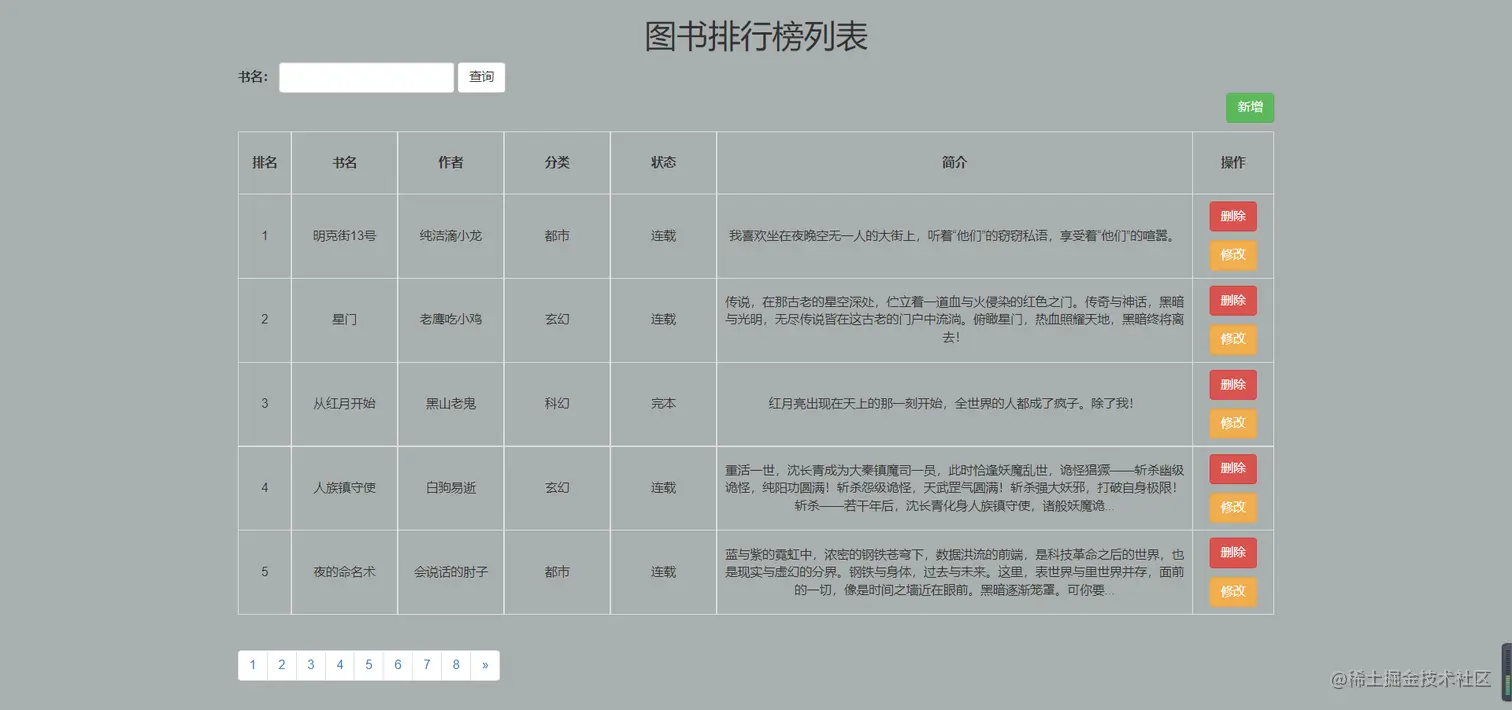Click 修改 for 明克街13号

(x=1233, y=255)
